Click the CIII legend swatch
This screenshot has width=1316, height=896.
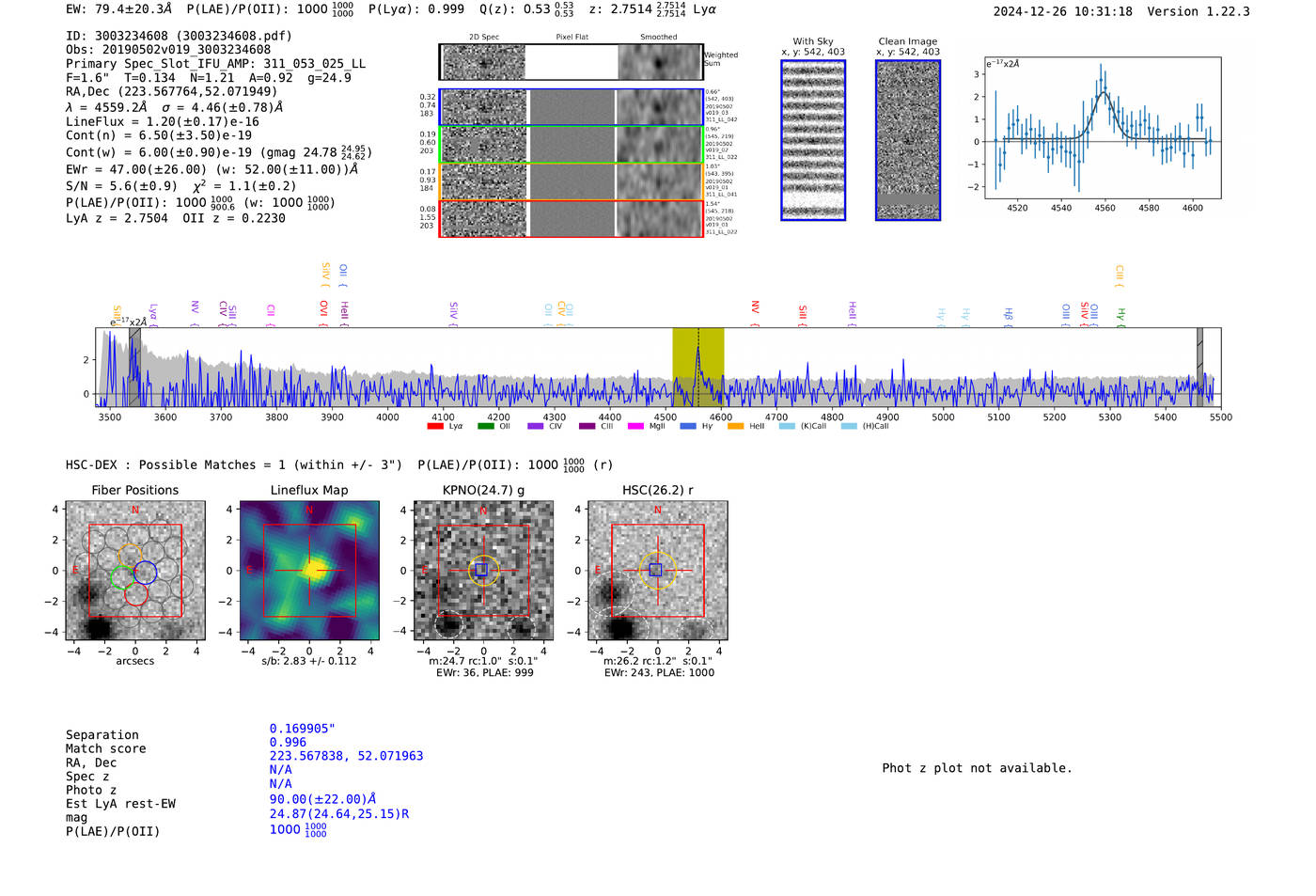(x=587, y=427)
